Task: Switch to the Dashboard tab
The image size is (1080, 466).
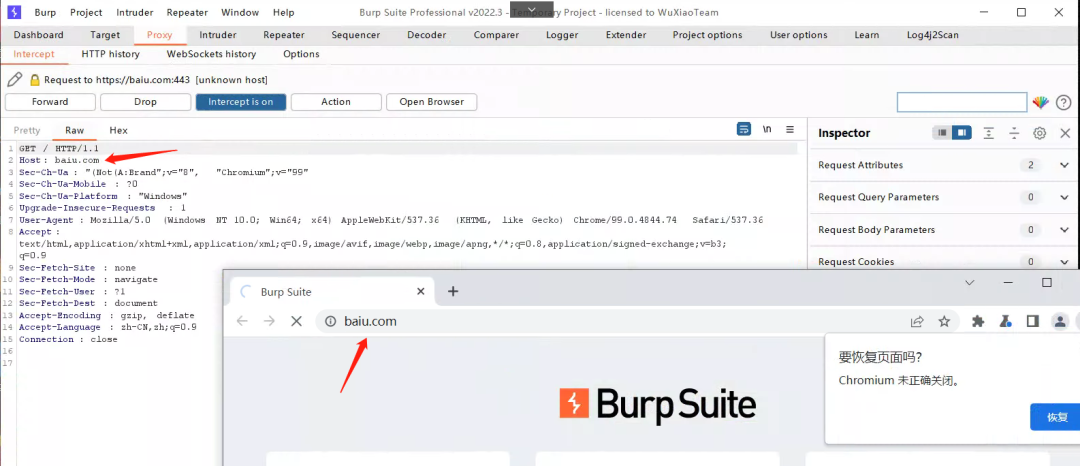Action: 39,35
